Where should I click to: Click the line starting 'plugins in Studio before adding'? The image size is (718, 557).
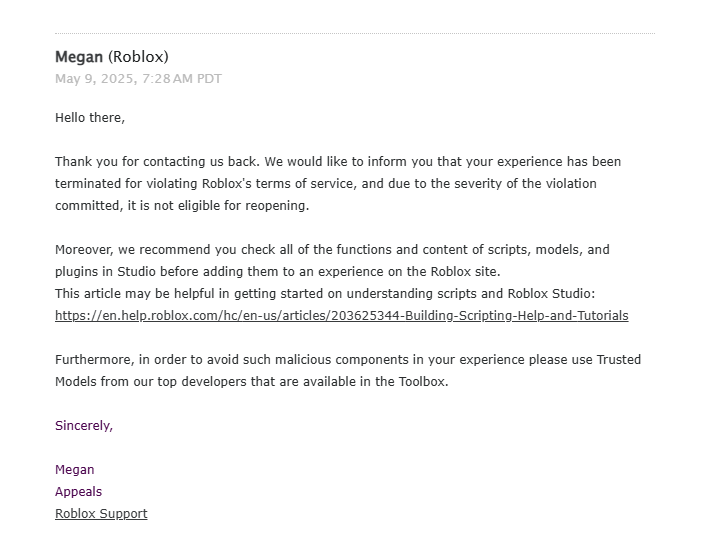[277, 272]
